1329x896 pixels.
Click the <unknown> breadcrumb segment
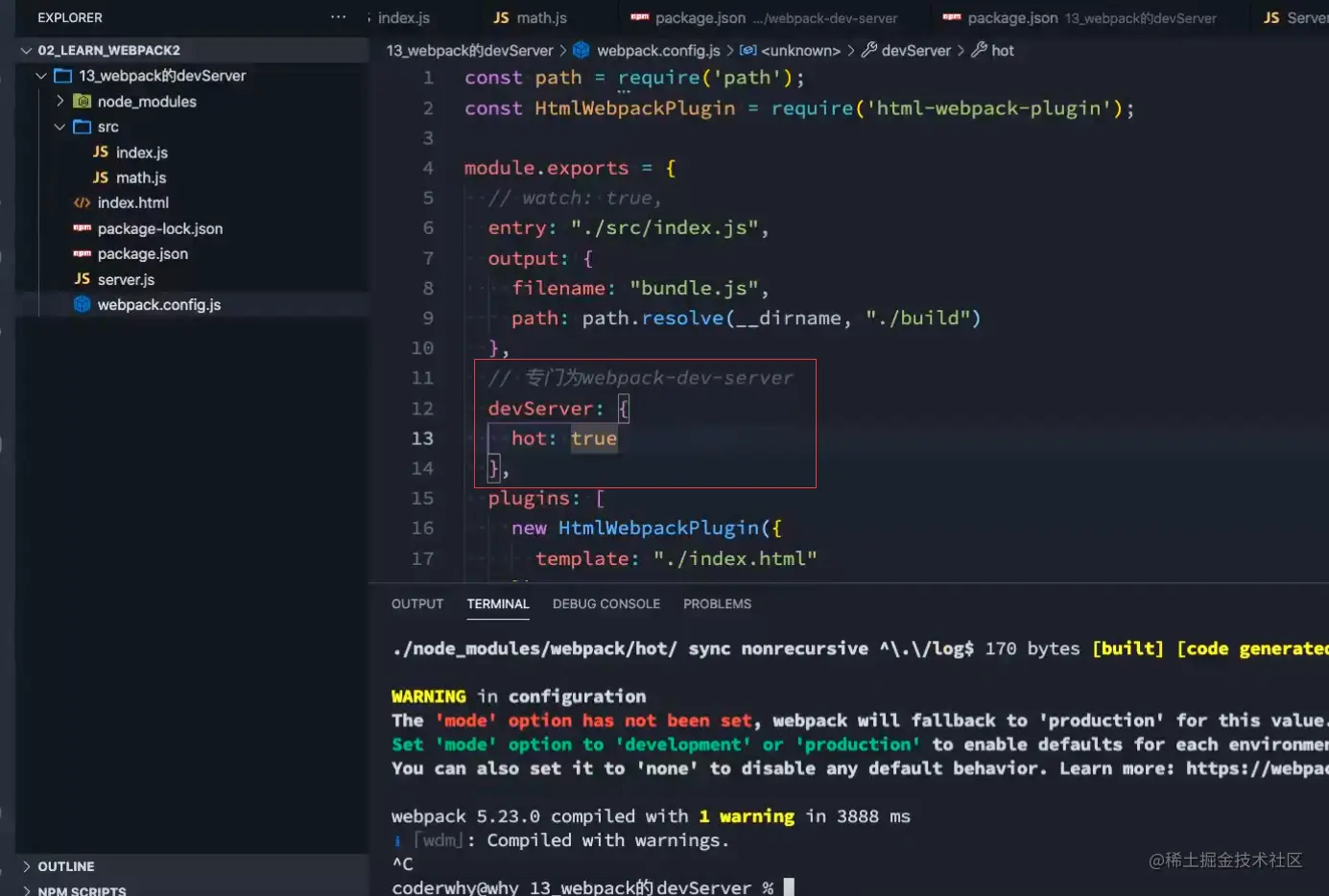[800, 50]
